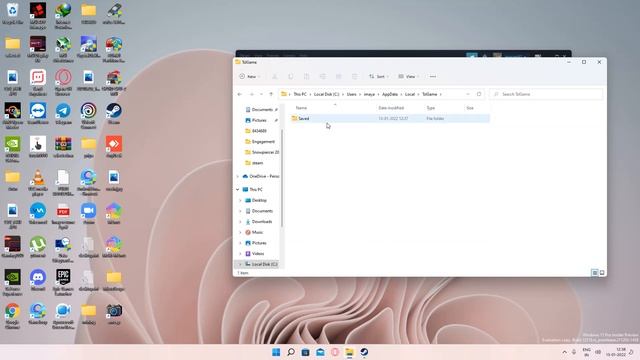Select Local in the address path
The height and width of the screenshot is (360, 640).
pyautogui.click(x=410, y=94)
